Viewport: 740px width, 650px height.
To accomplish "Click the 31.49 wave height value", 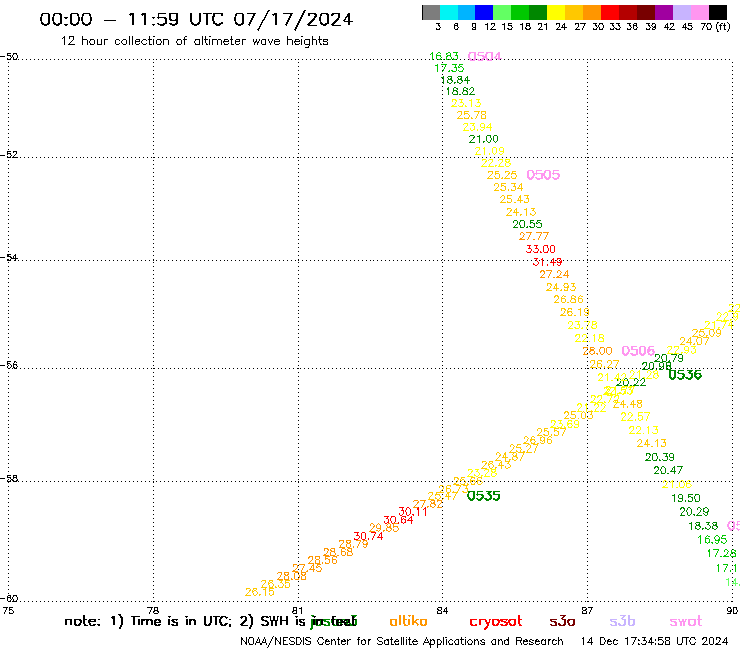I will pyautogui.click(x=547, y=262).
